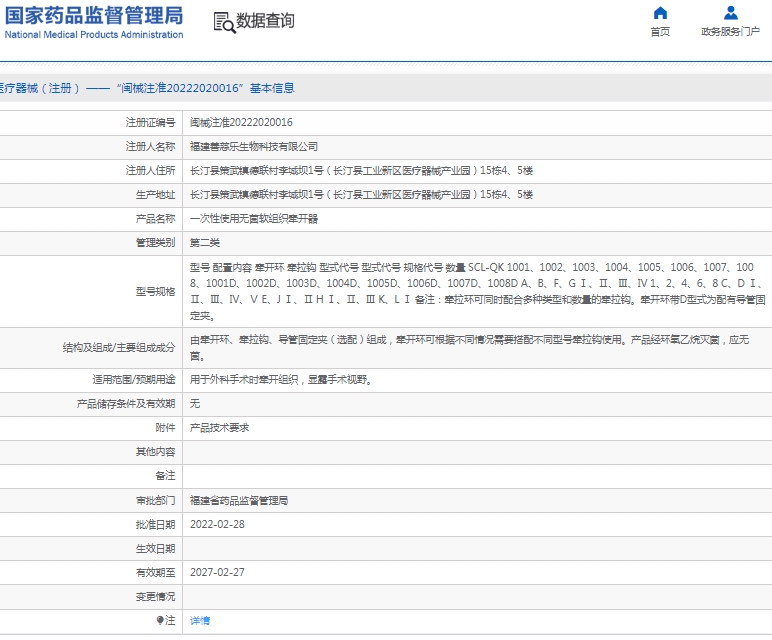The height and width of the screenshot is (640, 772).
Task: Click the 产品名称 row label
Action: (x=156, y=219)
